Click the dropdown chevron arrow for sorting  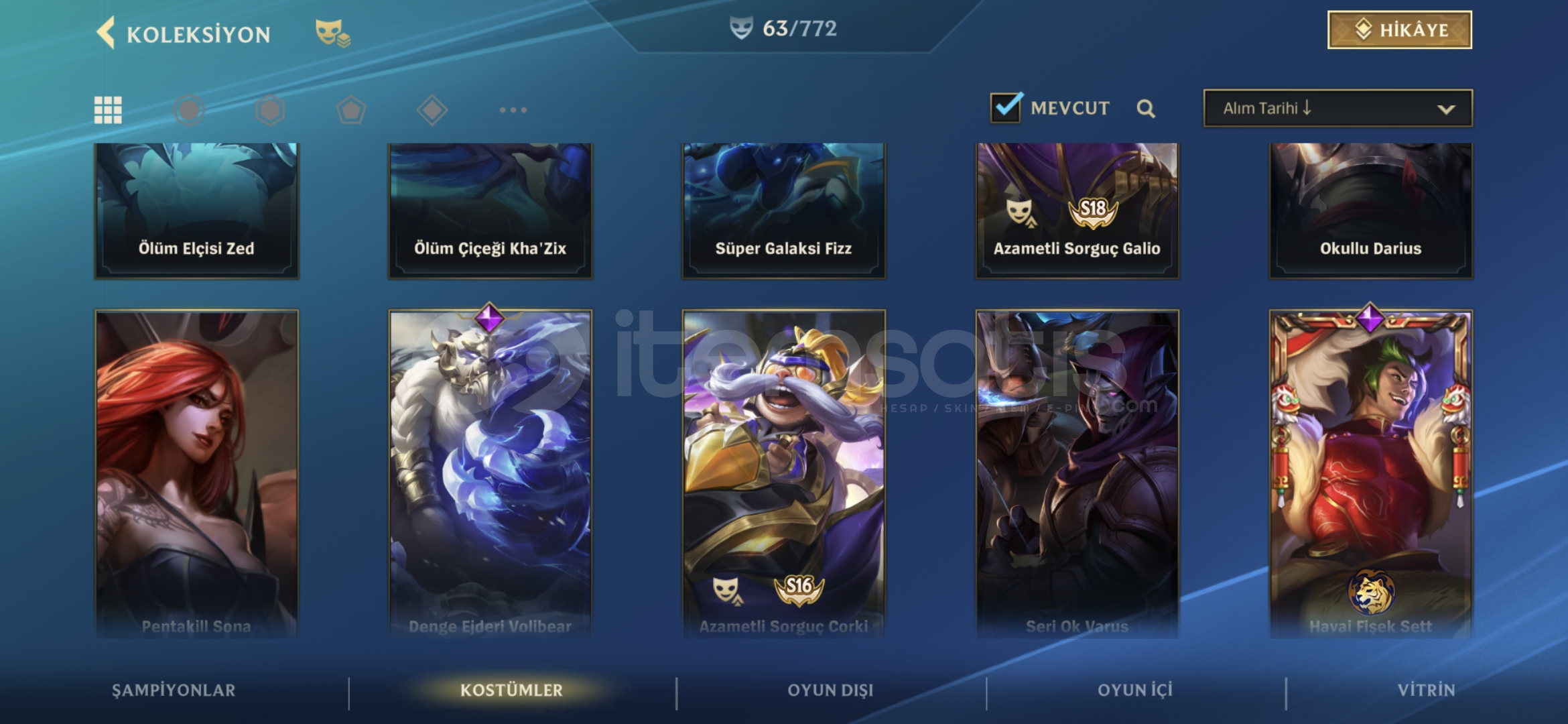tap(1446, 109)
